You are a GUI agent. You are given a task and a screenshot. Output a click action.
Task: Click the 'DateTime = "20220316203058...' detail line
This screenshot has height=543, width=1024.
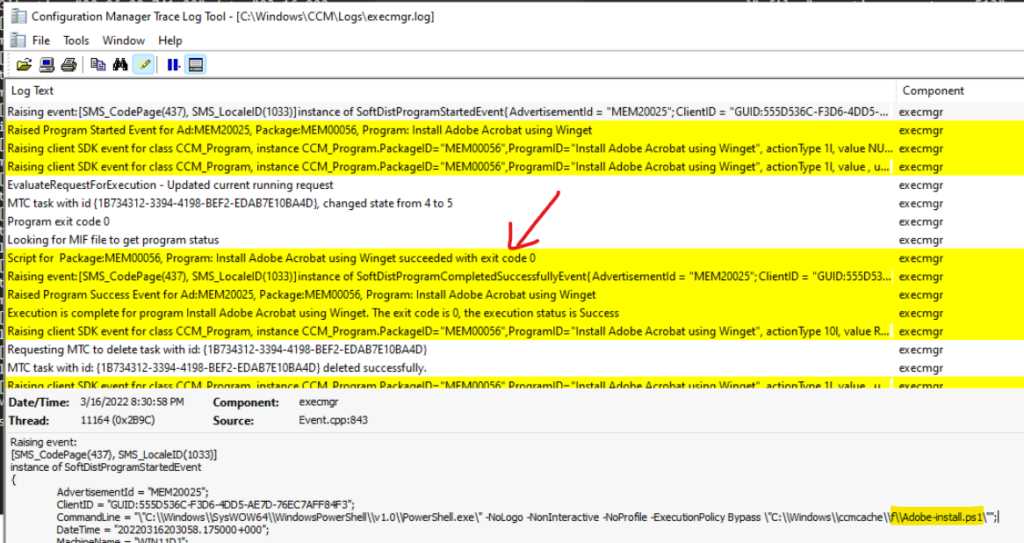pos(163,530)
